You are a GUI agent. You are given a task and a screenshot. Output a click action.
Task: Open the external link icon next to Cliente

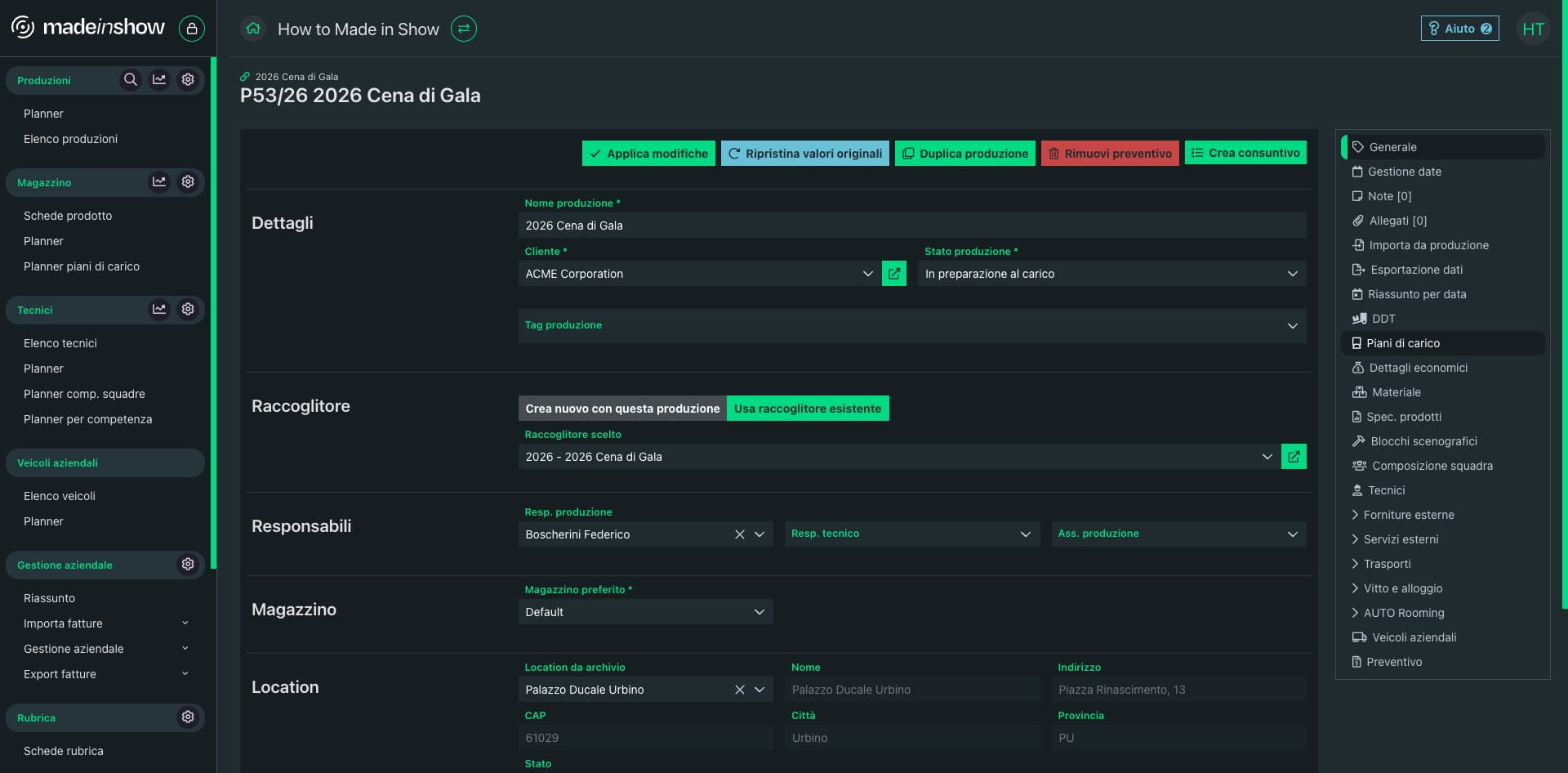pyautogui.click(x=894, y=274)
